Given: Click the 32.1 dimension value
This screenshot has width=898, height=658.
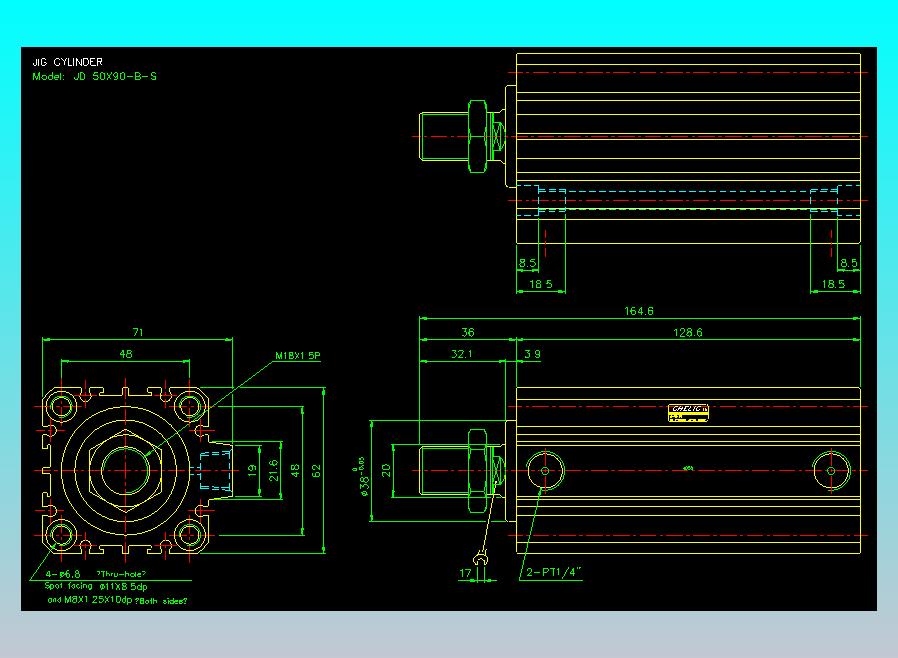Looking at the screenshot, I should [462, 354].
